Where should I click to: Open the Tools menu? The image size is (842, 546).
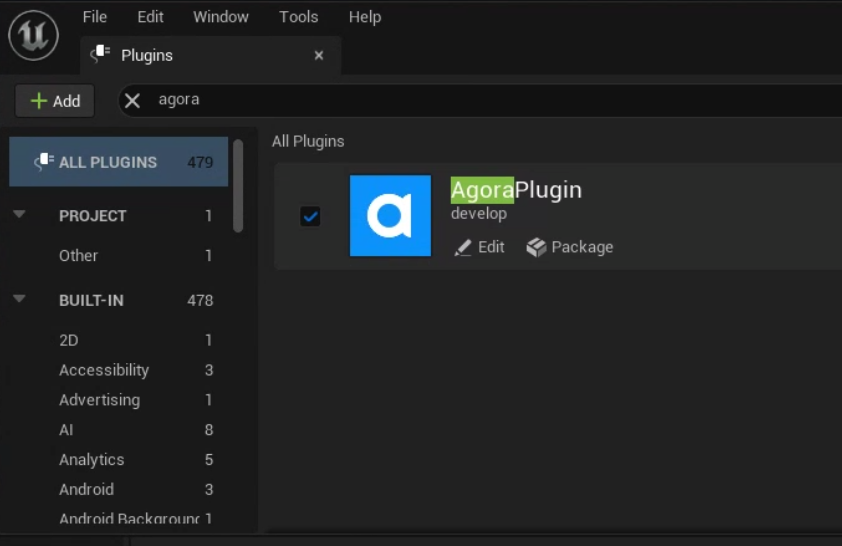click(299, 17)
